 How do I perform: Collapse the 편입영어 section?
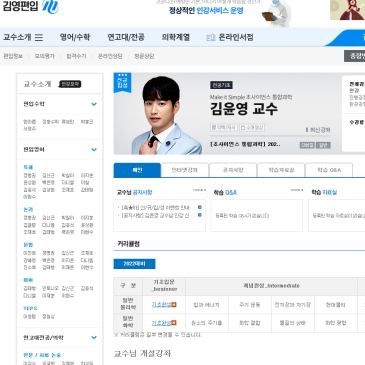pos(94,149)
